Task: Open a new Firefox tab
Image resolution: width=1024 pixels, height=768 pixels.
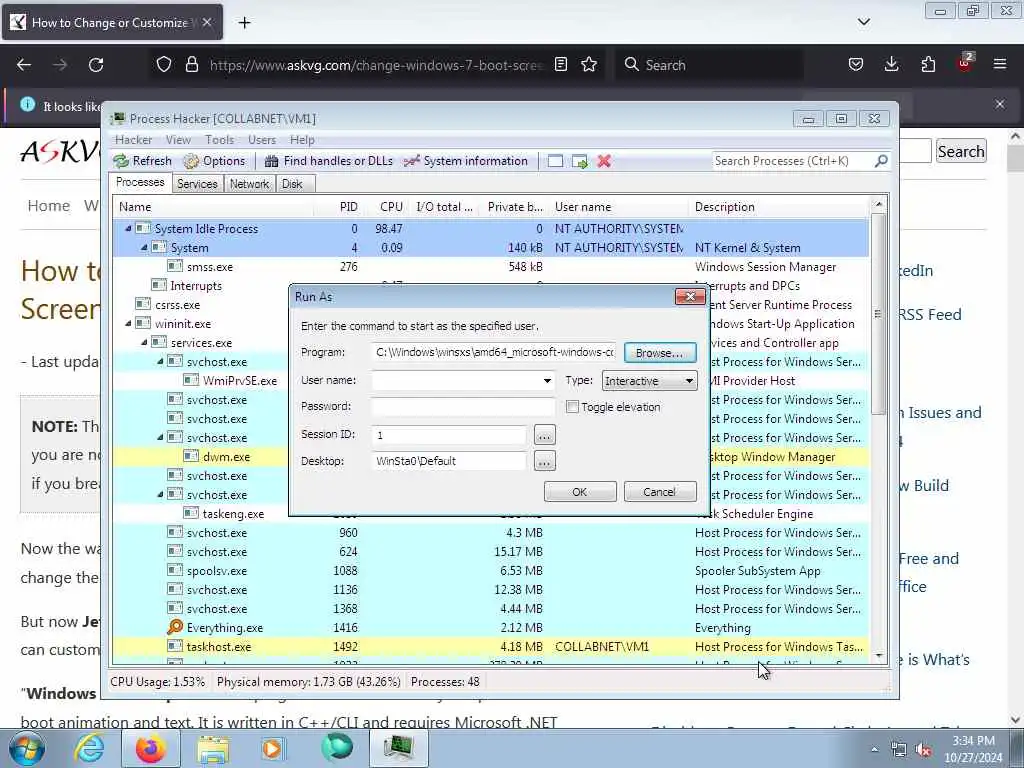Action: coord(244,23)
